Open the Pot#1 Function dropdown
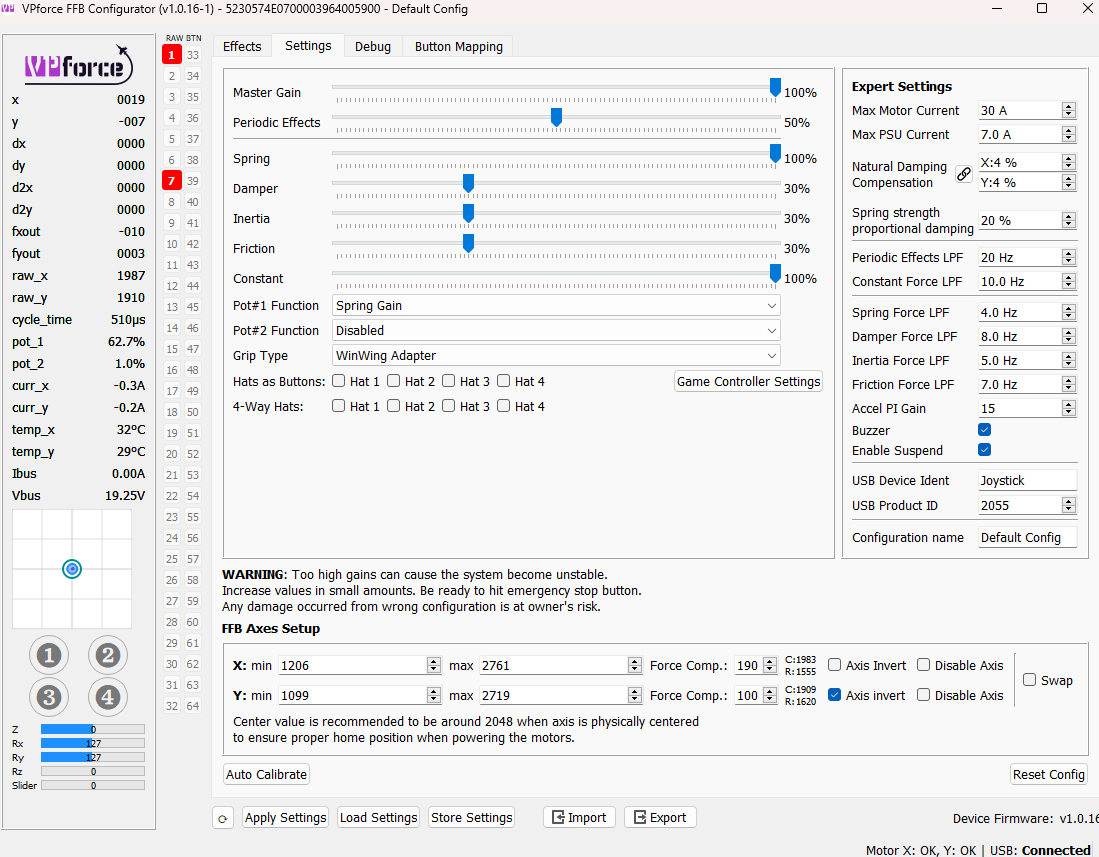The width and height of the screenshot is (1099, 857). (556, 306)
